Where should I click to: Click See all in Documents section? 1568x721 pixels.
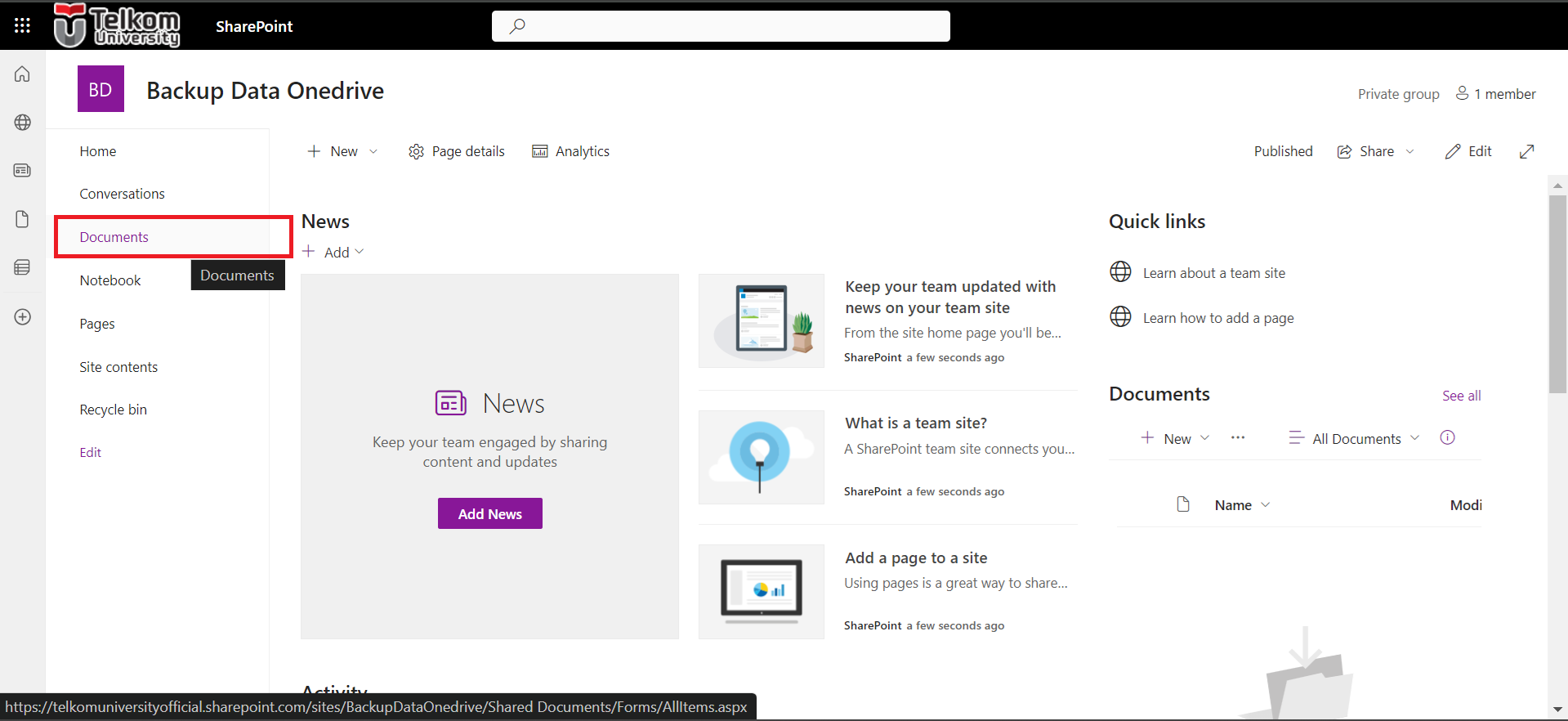pos(1461,396)
